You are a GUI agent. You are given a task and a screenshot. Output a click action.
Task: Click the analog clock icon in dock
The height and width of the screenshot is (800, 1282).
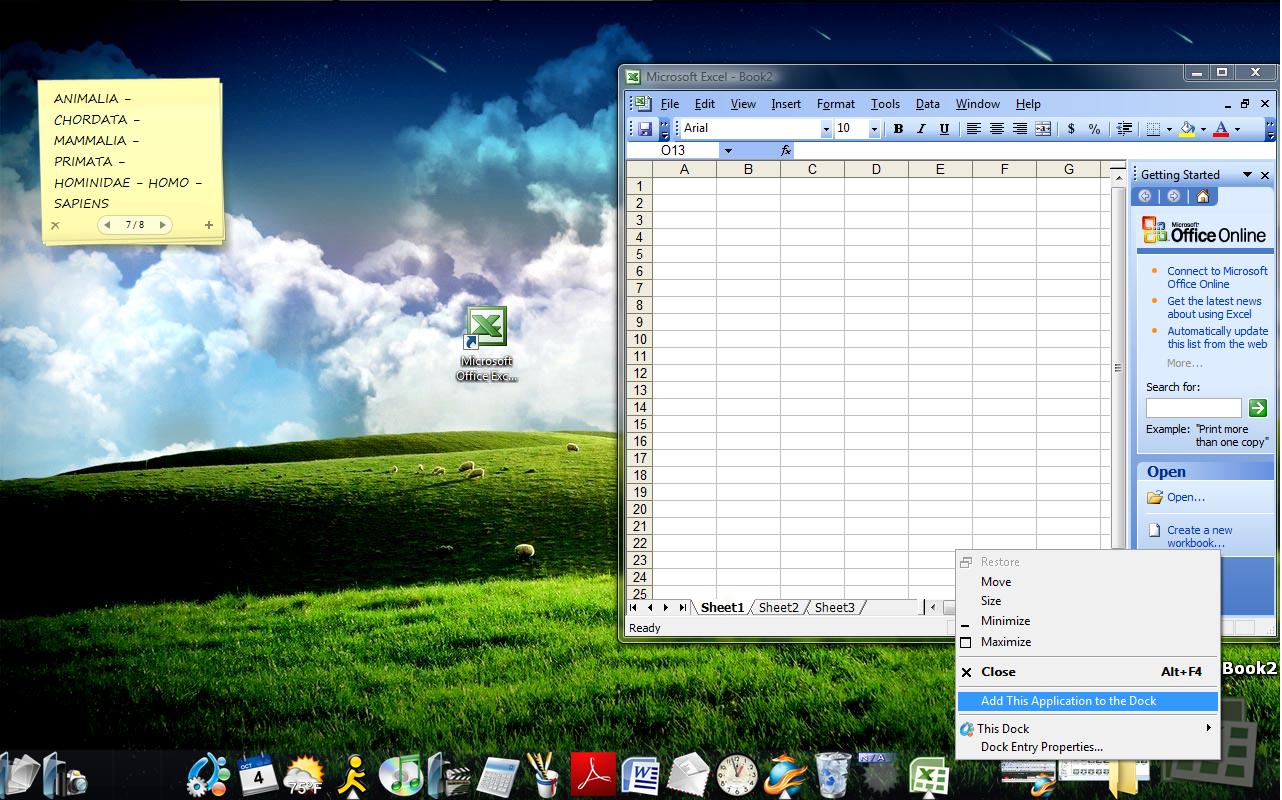(737, 775)
